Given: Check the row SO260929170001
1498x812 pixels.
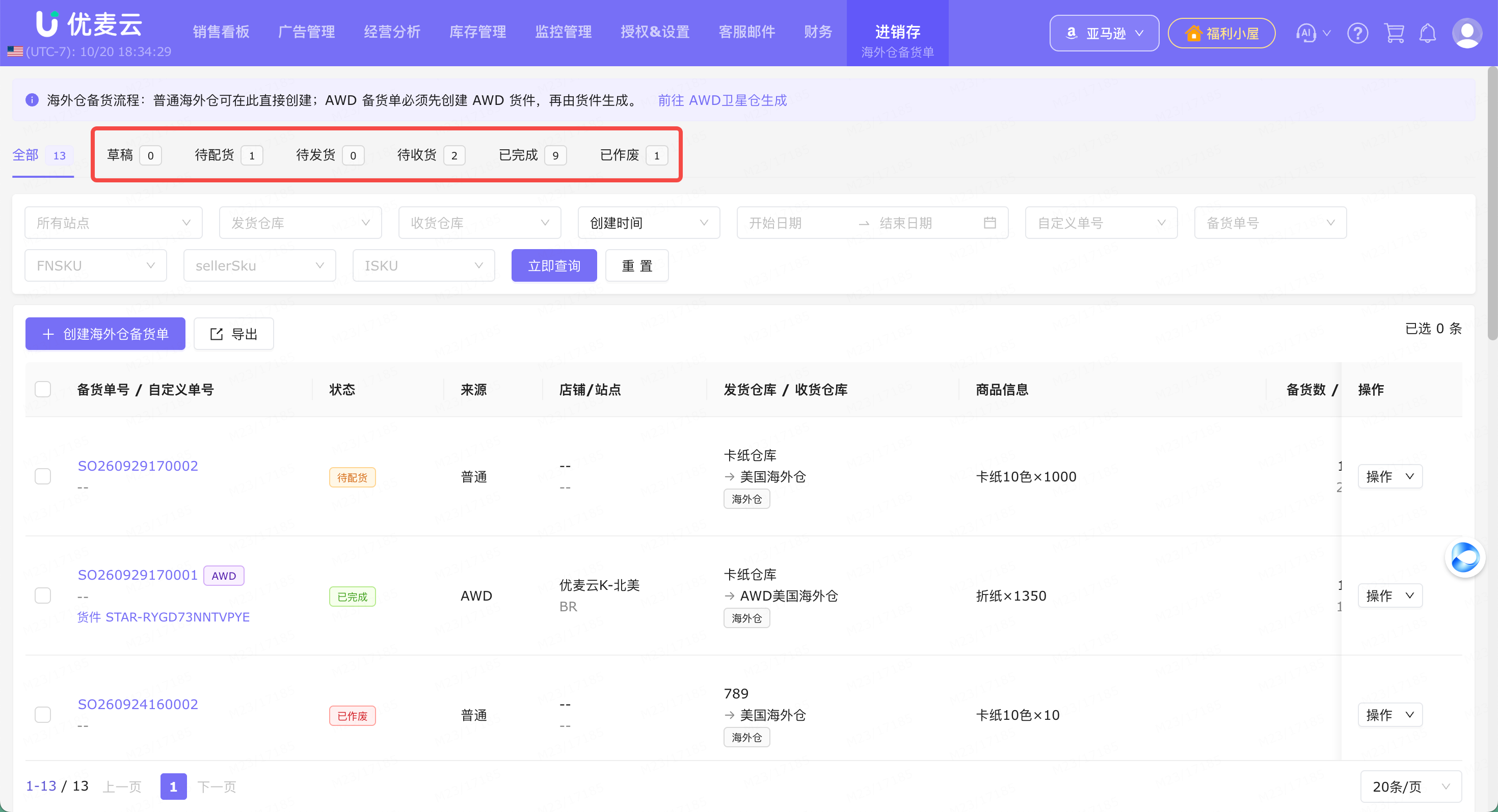Looking at the screenshot, I should coord(43,595).
